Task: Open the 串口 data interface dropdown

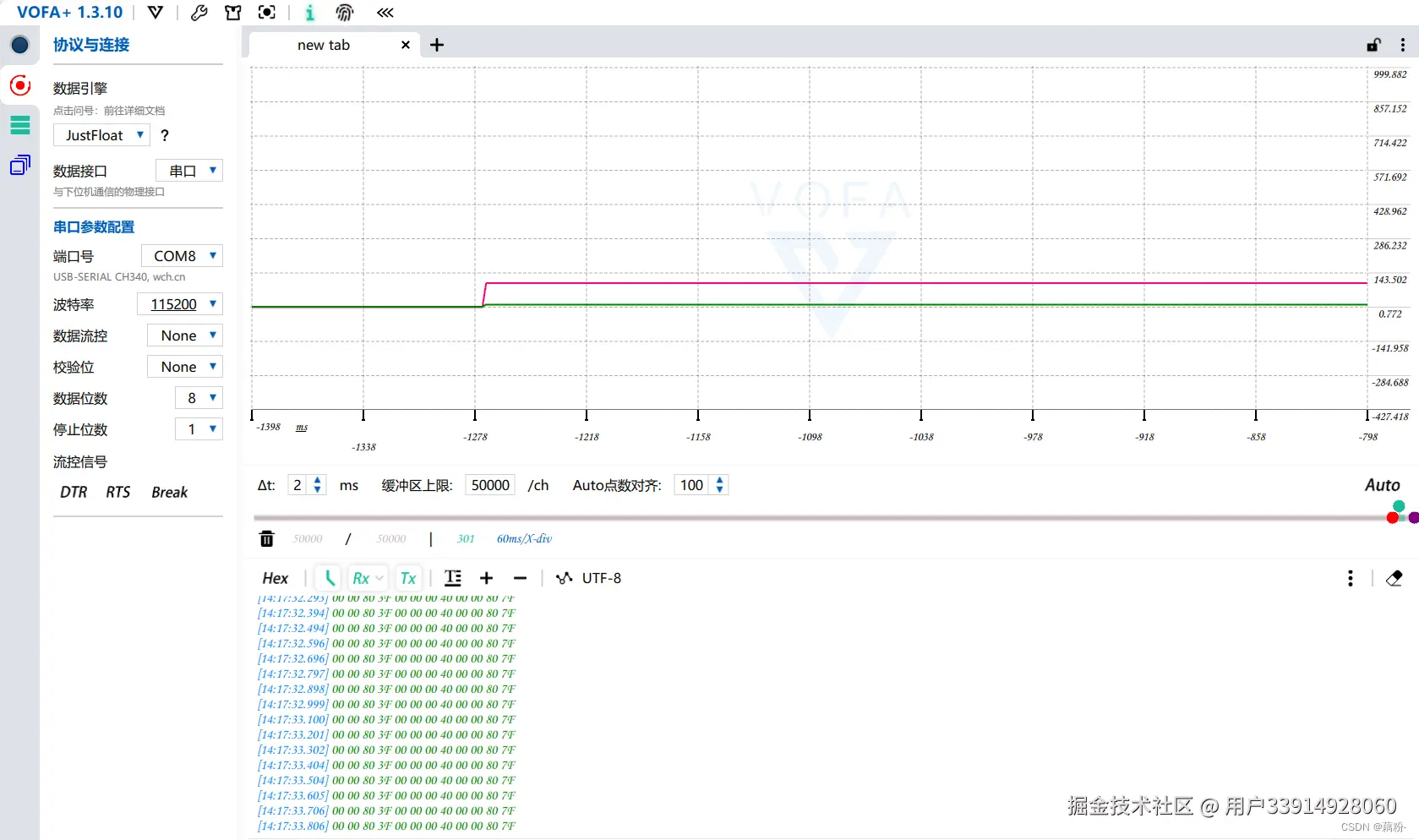Action: 189,171
